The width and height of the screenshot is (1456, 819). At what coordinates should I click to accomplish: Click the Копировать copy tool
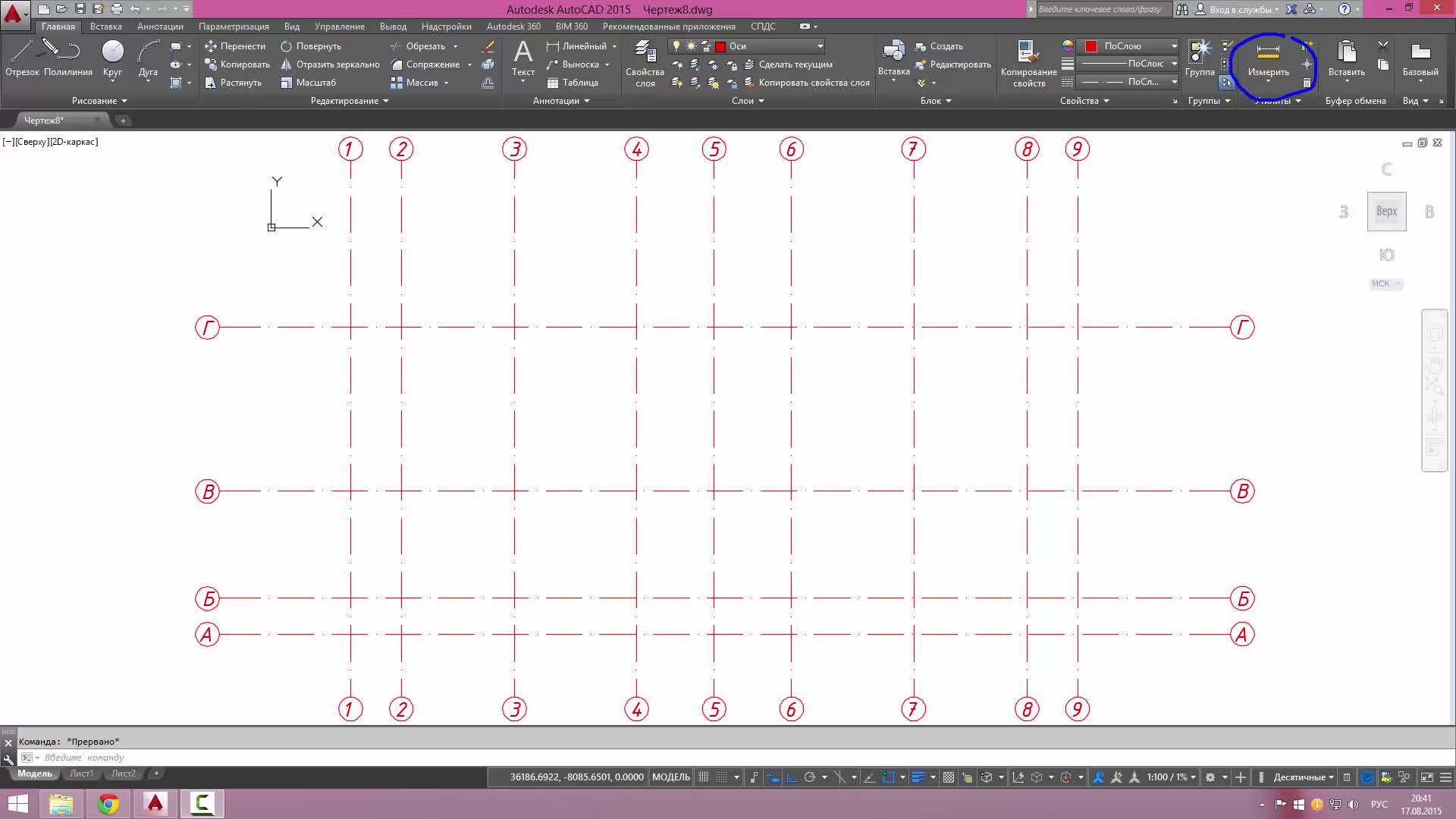tap(237, 64)
